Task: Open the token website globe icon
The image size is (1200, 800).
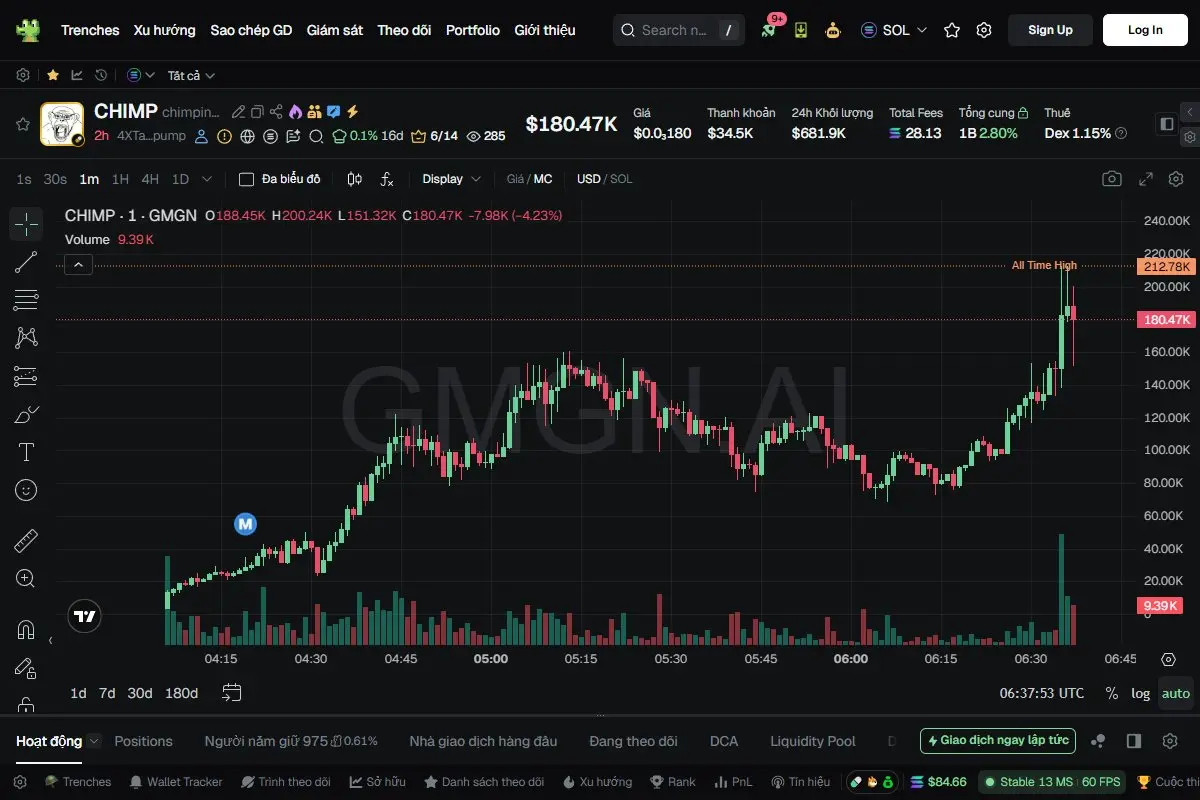Action: [x=247, y=136]
